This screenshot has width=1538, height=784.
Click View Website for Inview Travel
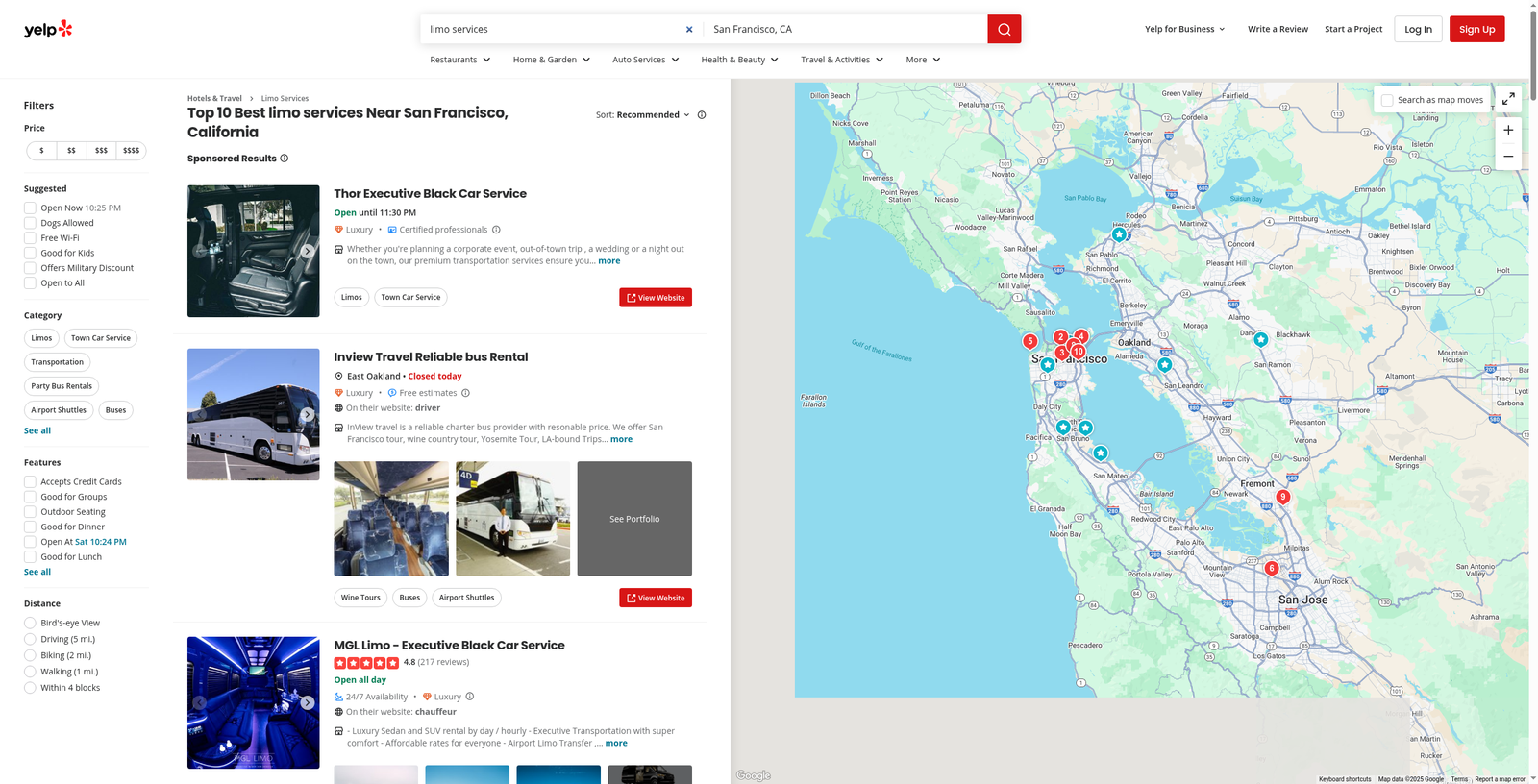point(656,598)
